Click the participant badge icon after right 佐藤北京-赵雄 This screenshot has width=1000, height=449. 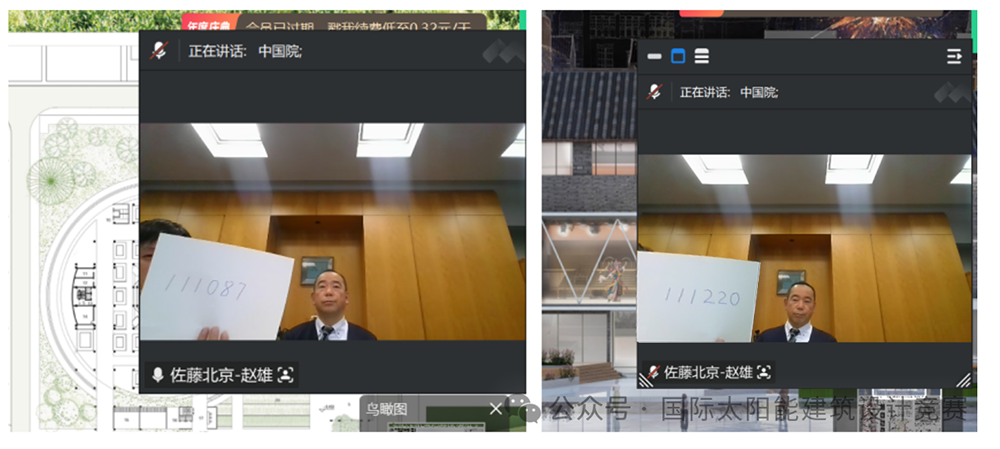[x=765, y=372]
